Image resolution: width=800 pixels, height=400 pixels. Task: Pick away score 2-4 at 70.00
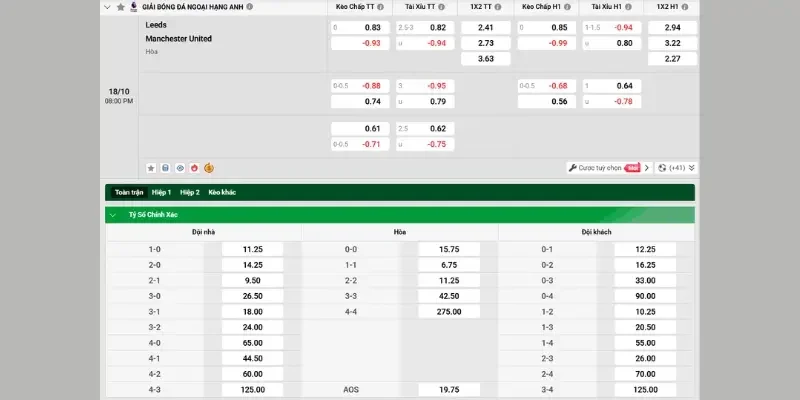click(645, 374)
